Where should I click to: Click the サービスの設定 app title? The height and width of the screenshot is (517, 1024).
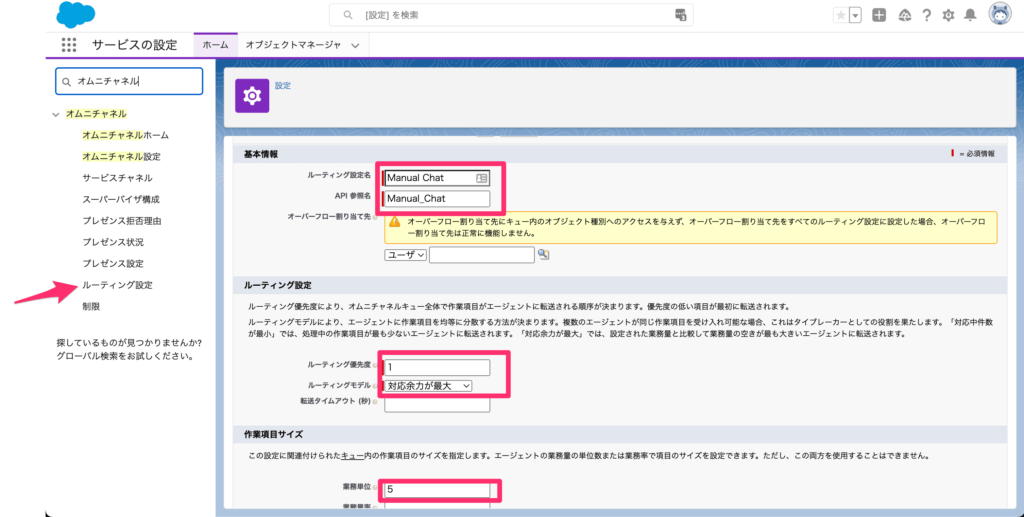click(x=135, y=45)
